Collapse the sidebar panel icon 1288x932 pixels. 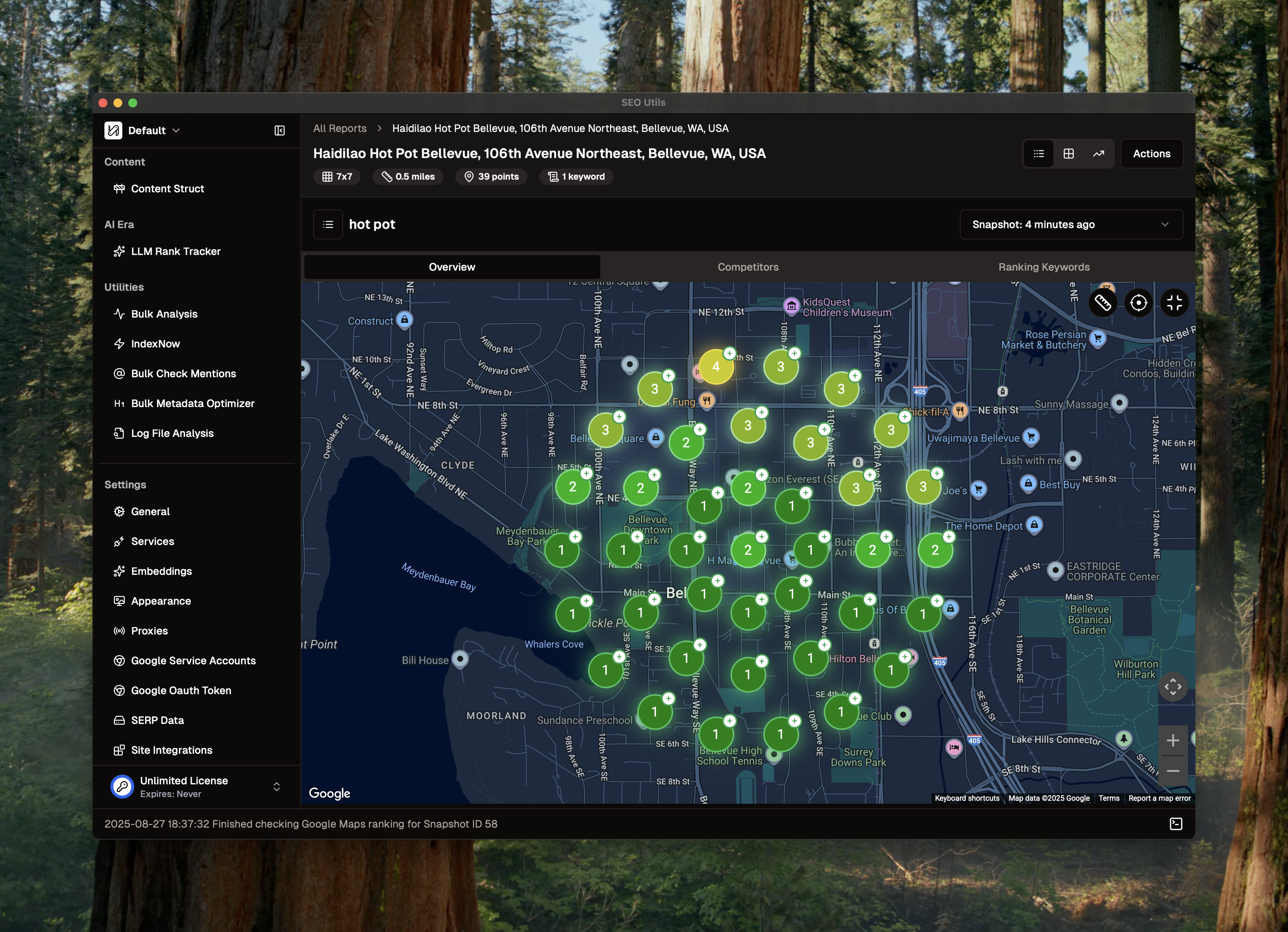click(279, 130)
